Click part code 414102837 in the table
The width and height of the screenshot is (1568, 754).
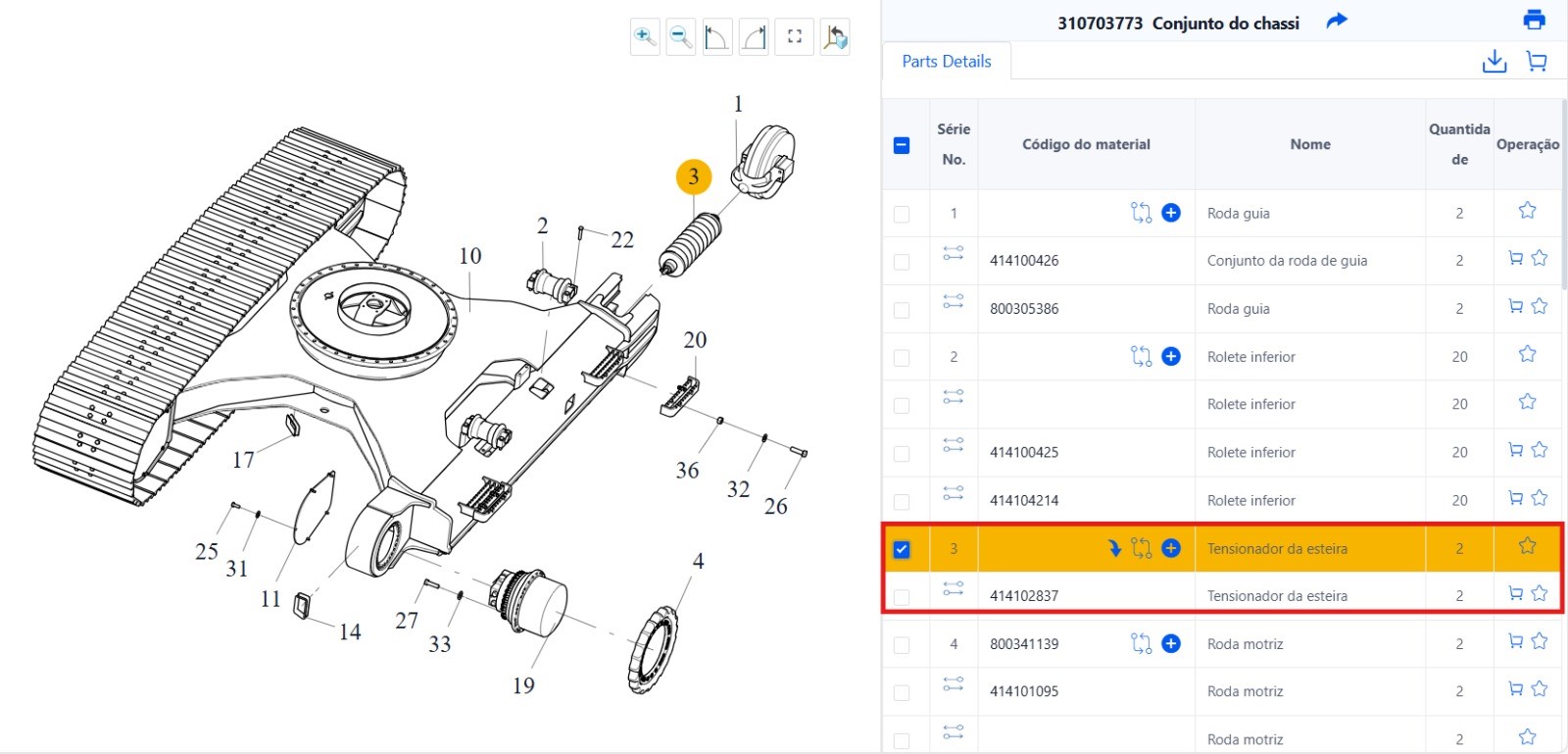(x=1024, y=596)
